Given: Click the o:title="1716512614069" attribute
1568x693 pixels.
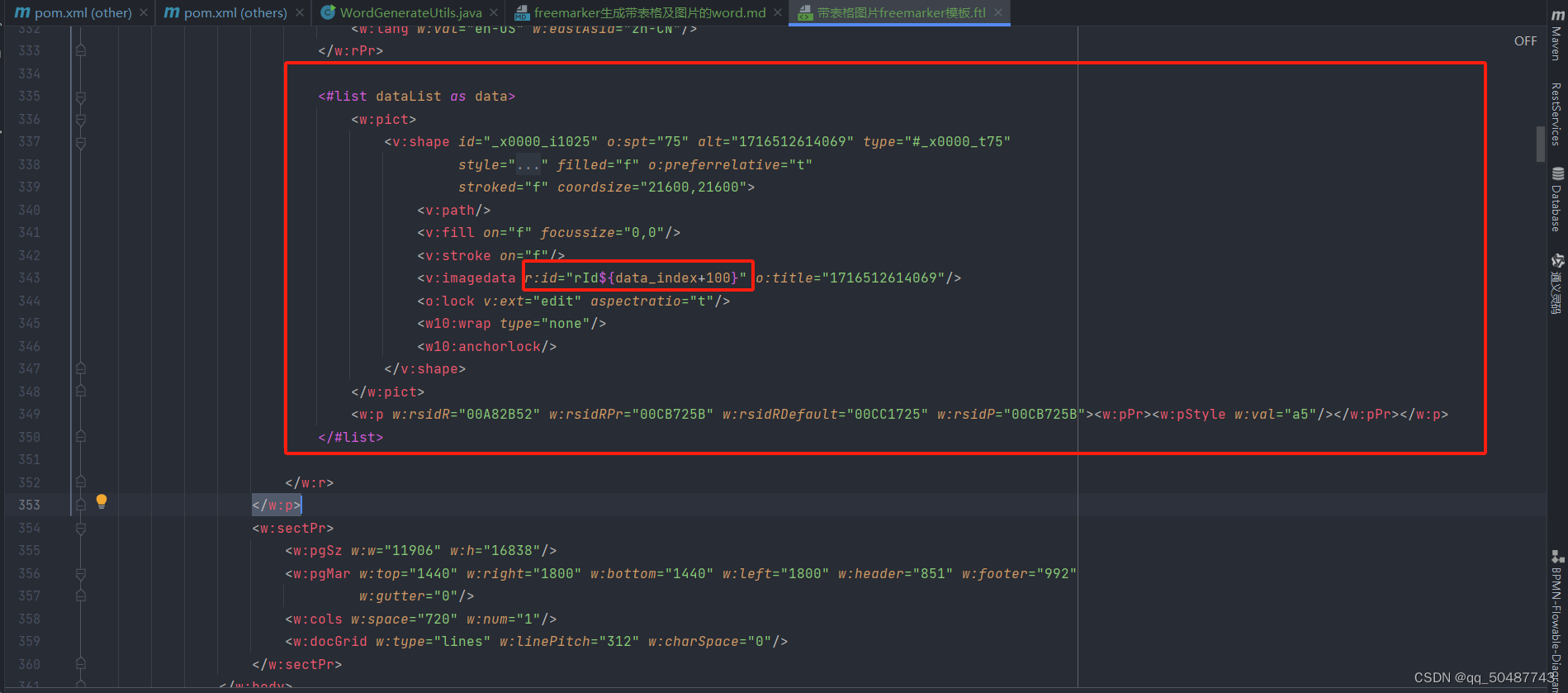Looking at the screenshot, I should [850, 278].
